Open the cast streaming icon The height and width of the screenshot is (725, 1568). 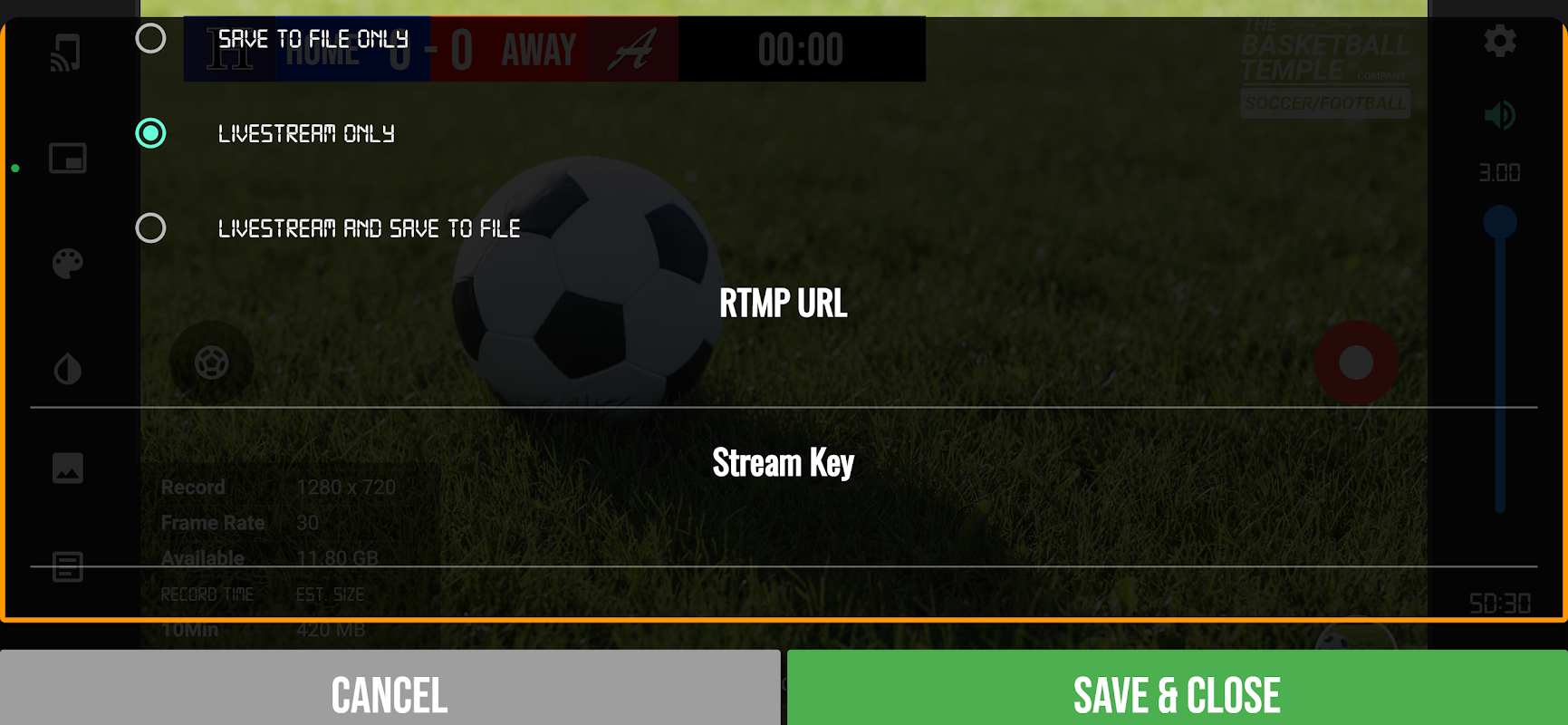pyautogui.click(x=66, y=53)
